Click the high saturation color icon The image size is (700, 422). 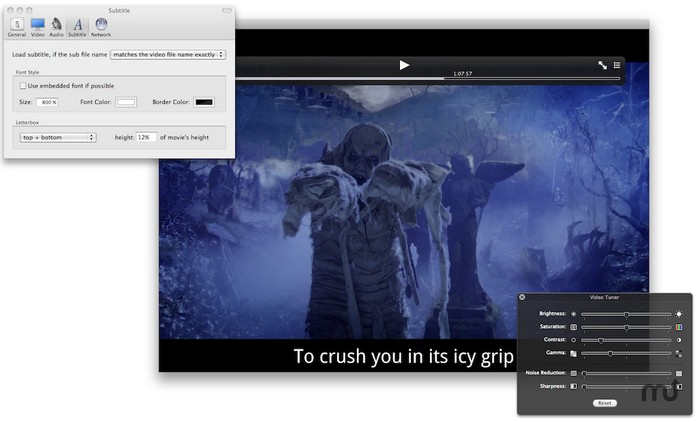click(x=679, y=327)
